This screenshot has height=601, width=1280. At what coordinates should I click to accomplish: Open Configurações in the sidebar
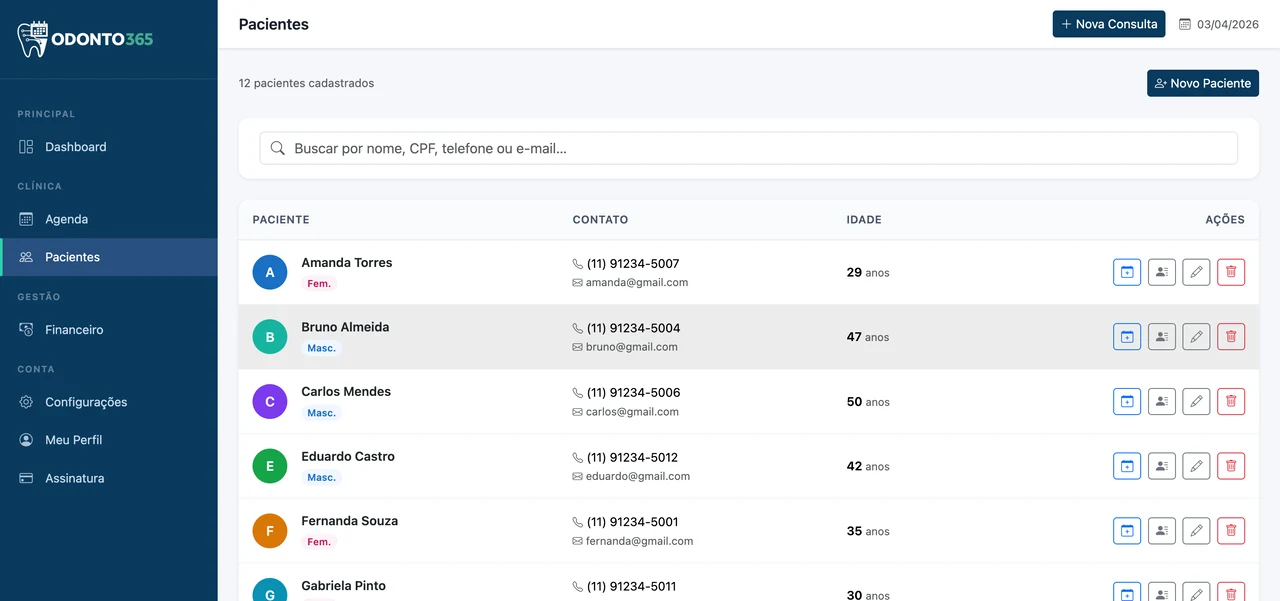(86, 402)
